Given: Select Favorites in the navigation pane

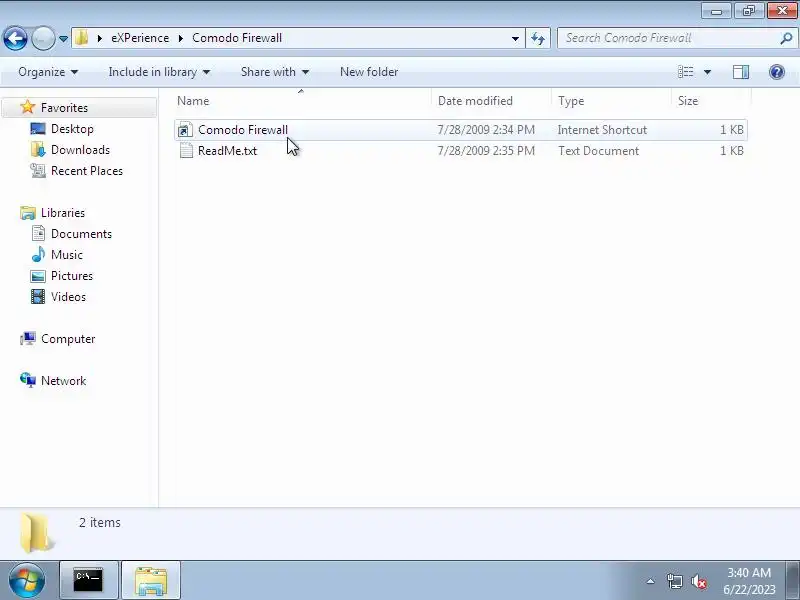Looking at the screenshot, I should pos(64,108).
